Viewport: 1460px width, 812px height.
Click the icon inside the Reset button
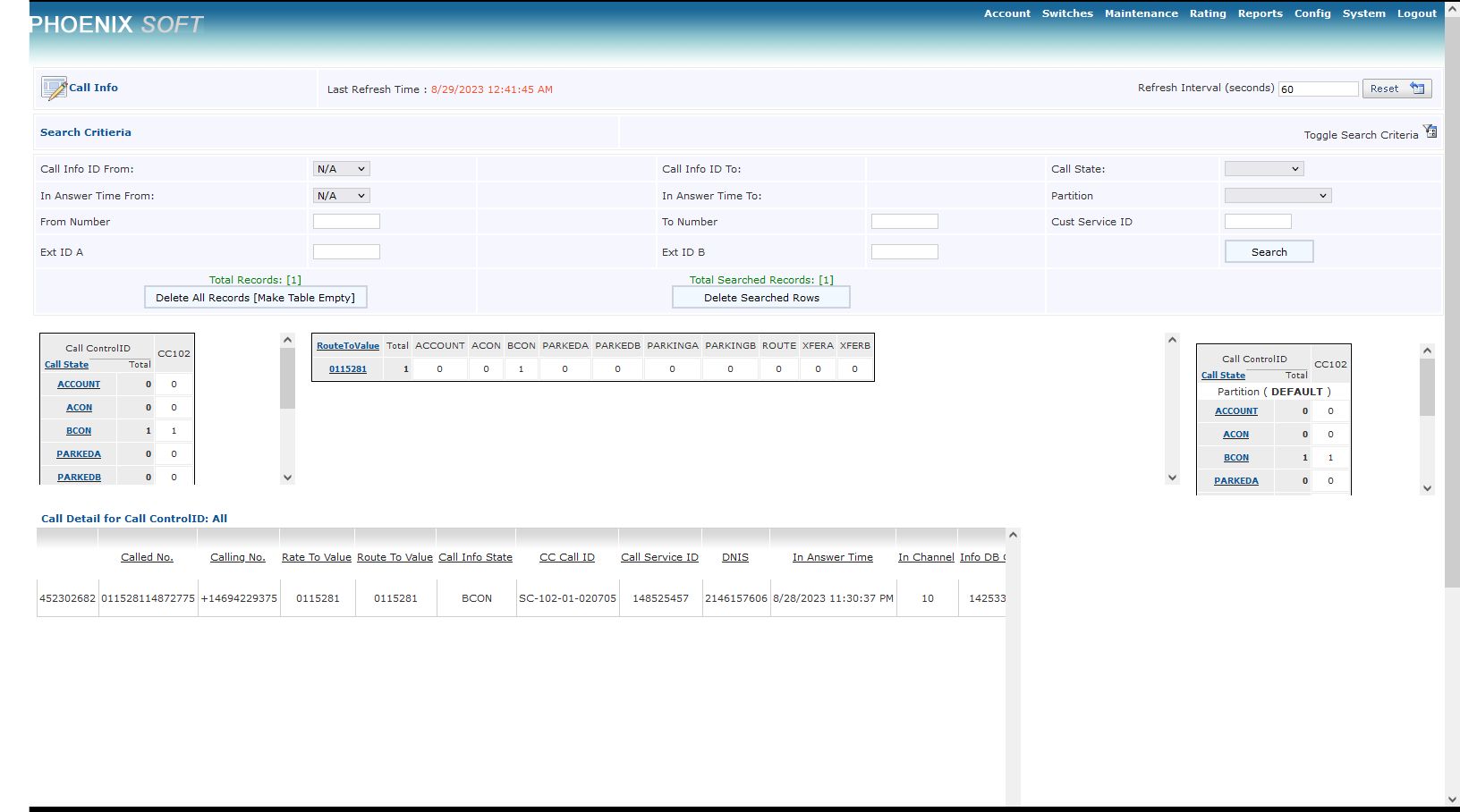point(1417,89)
